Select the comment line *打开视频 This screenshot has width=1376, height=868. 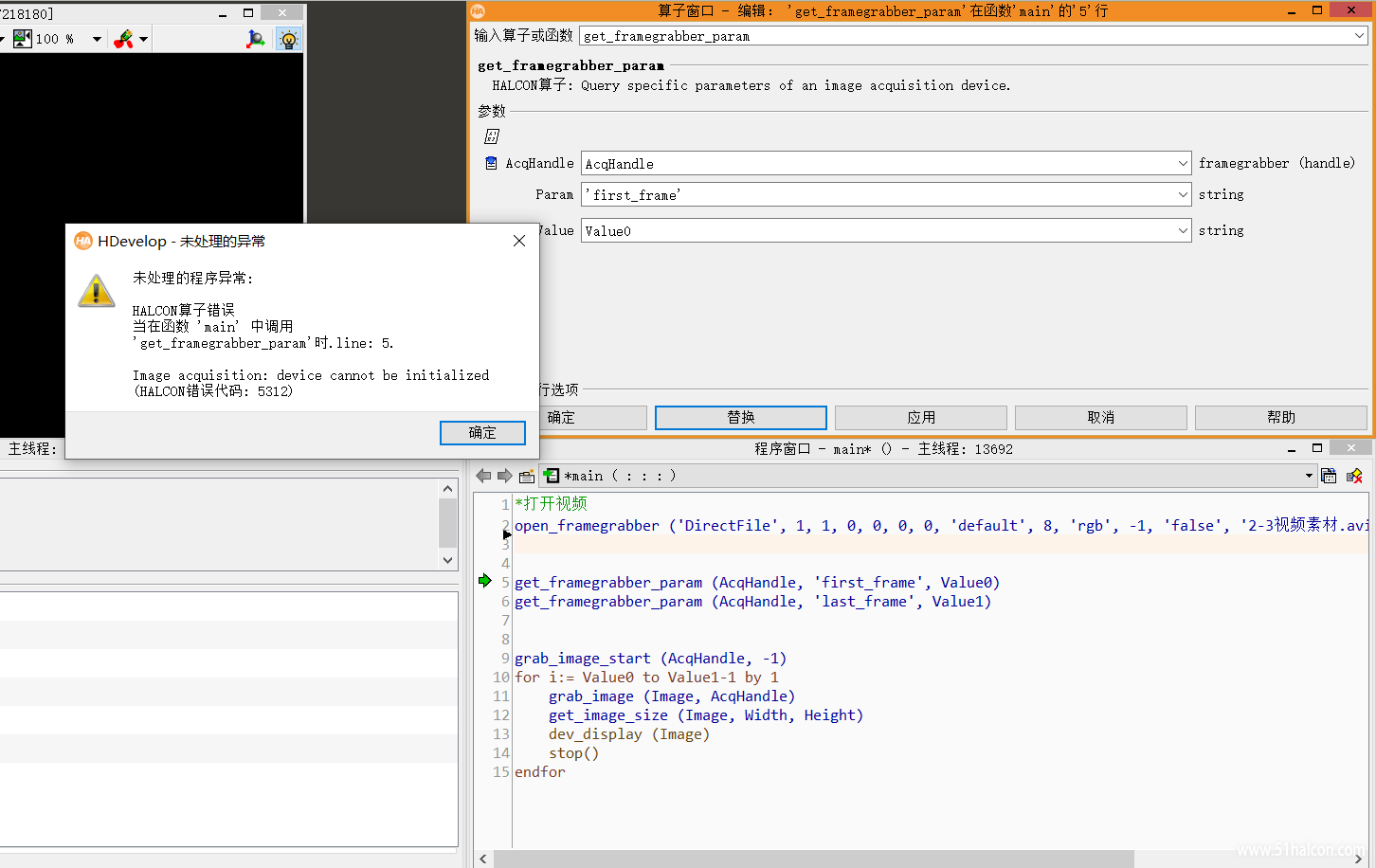(x=551, y=504)
